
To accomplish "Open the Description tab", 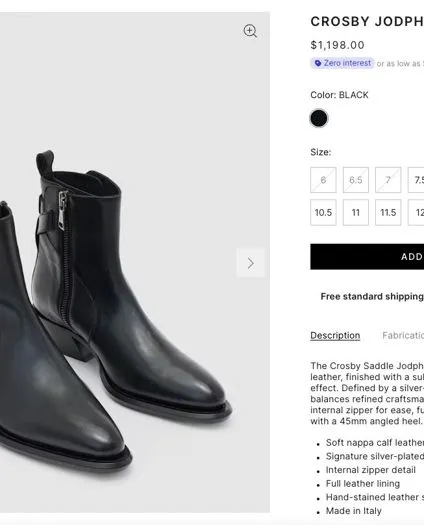I will tap(335, 335).
